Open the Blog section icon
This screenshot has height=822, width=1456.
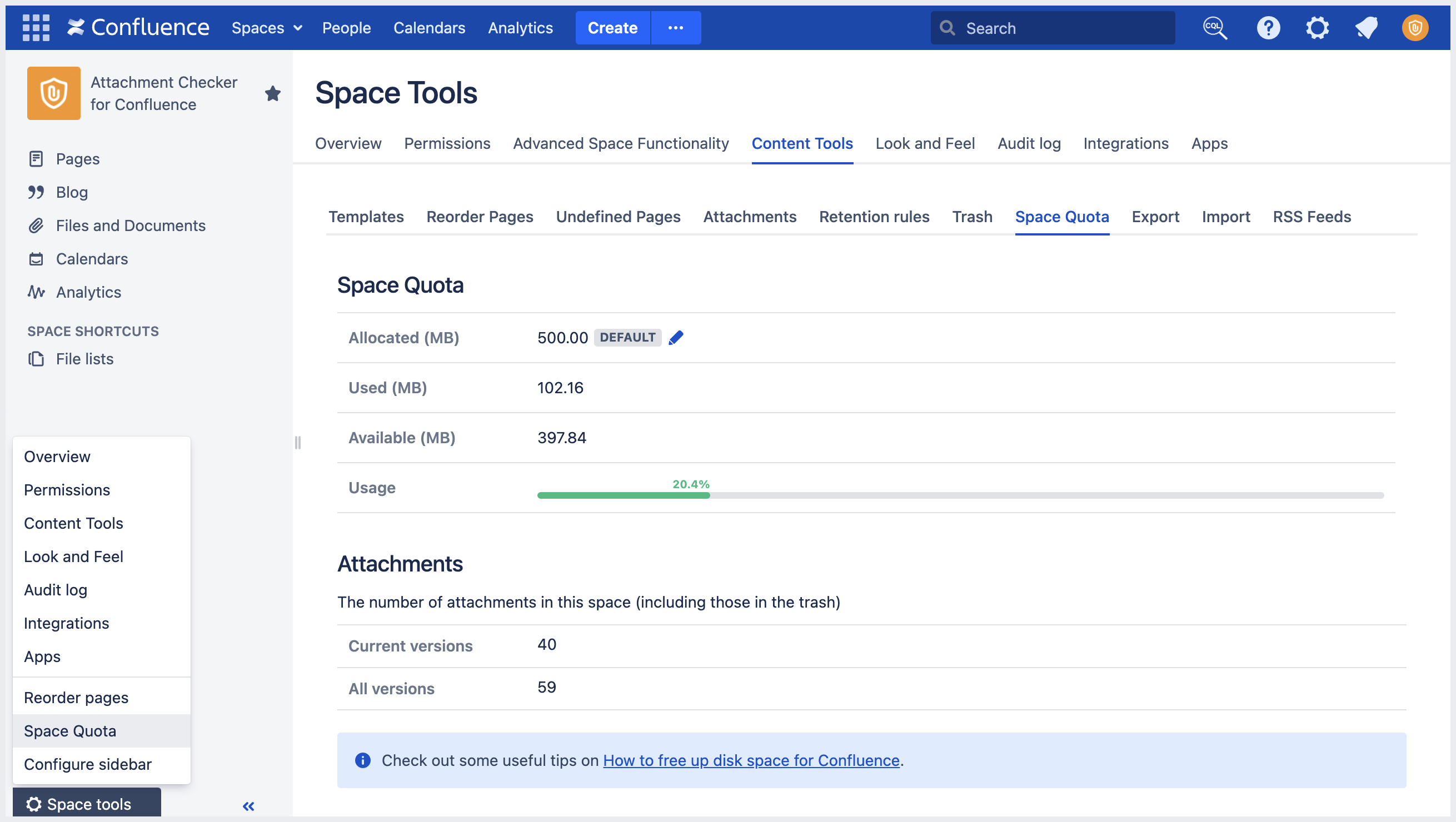coord(36,192)
